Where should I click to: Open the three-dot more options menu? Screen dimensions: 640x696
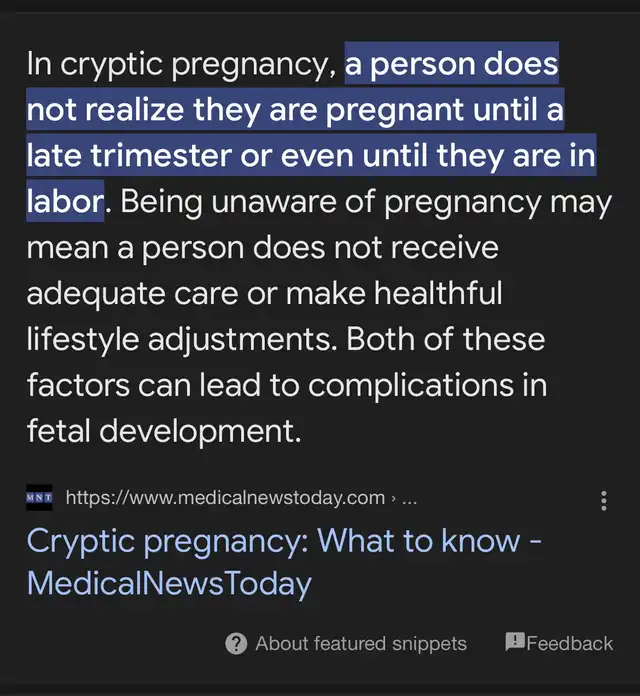pos(603,501)
